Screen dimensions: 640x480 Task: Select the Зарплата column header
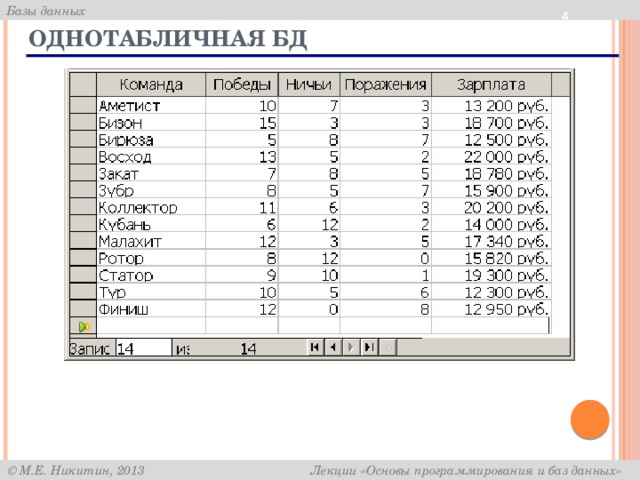[491, 84]
